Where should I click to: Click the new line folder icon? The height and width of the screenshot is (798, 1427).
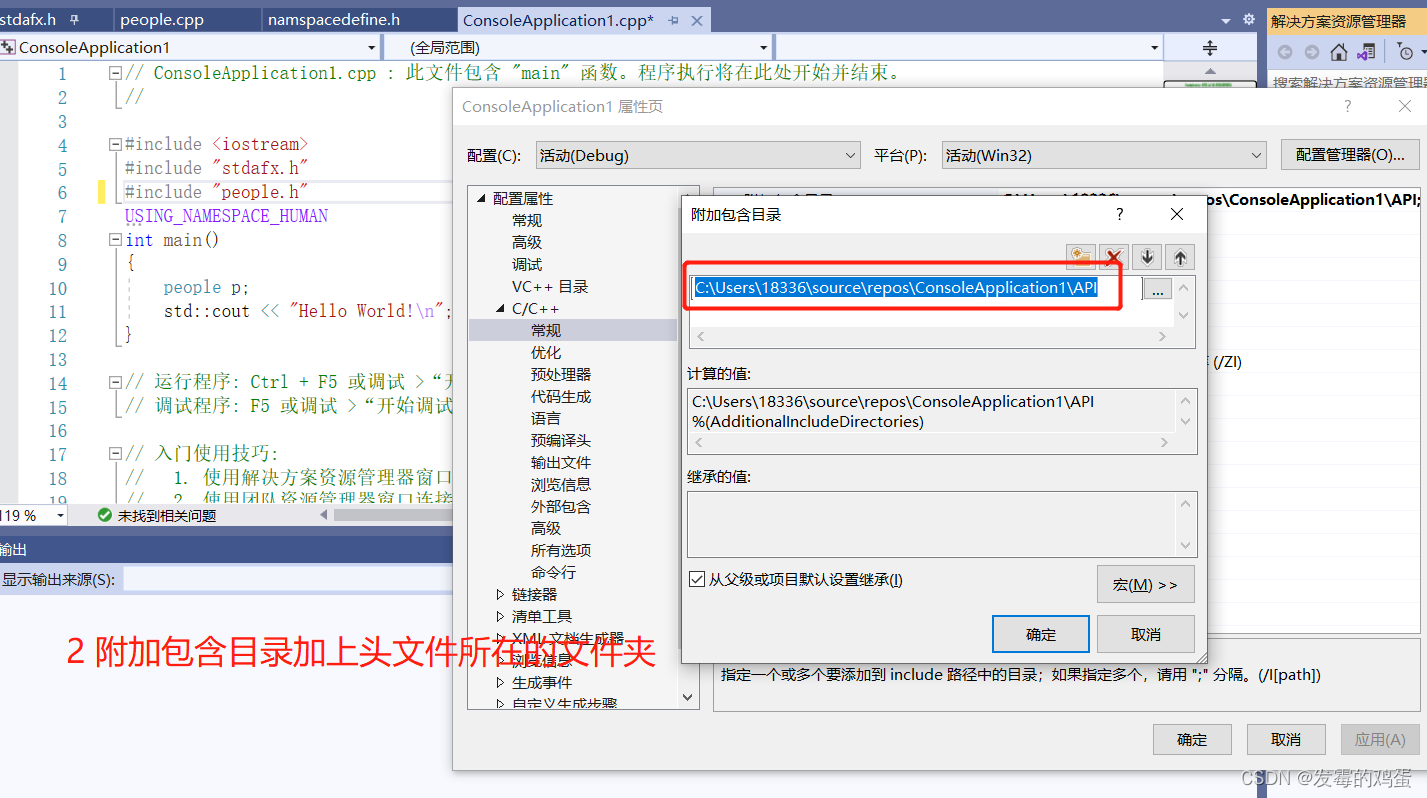click(1081, 257)
